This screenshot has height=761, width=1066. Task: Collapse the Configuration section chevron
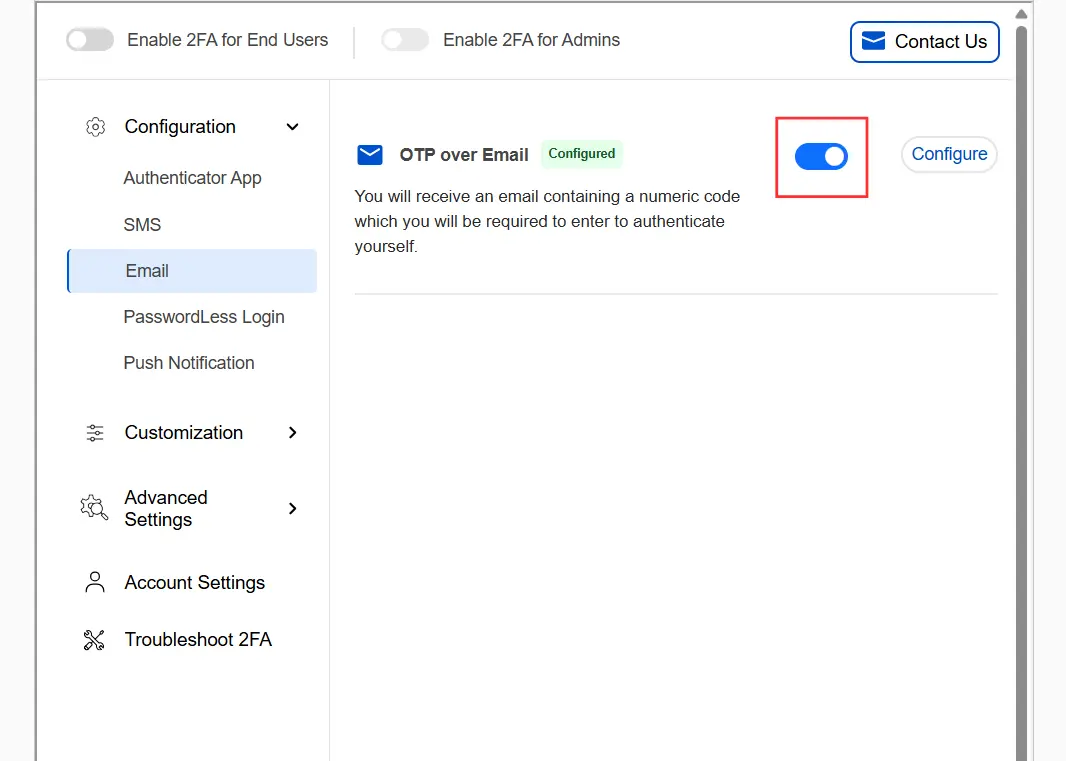(292, 127)
